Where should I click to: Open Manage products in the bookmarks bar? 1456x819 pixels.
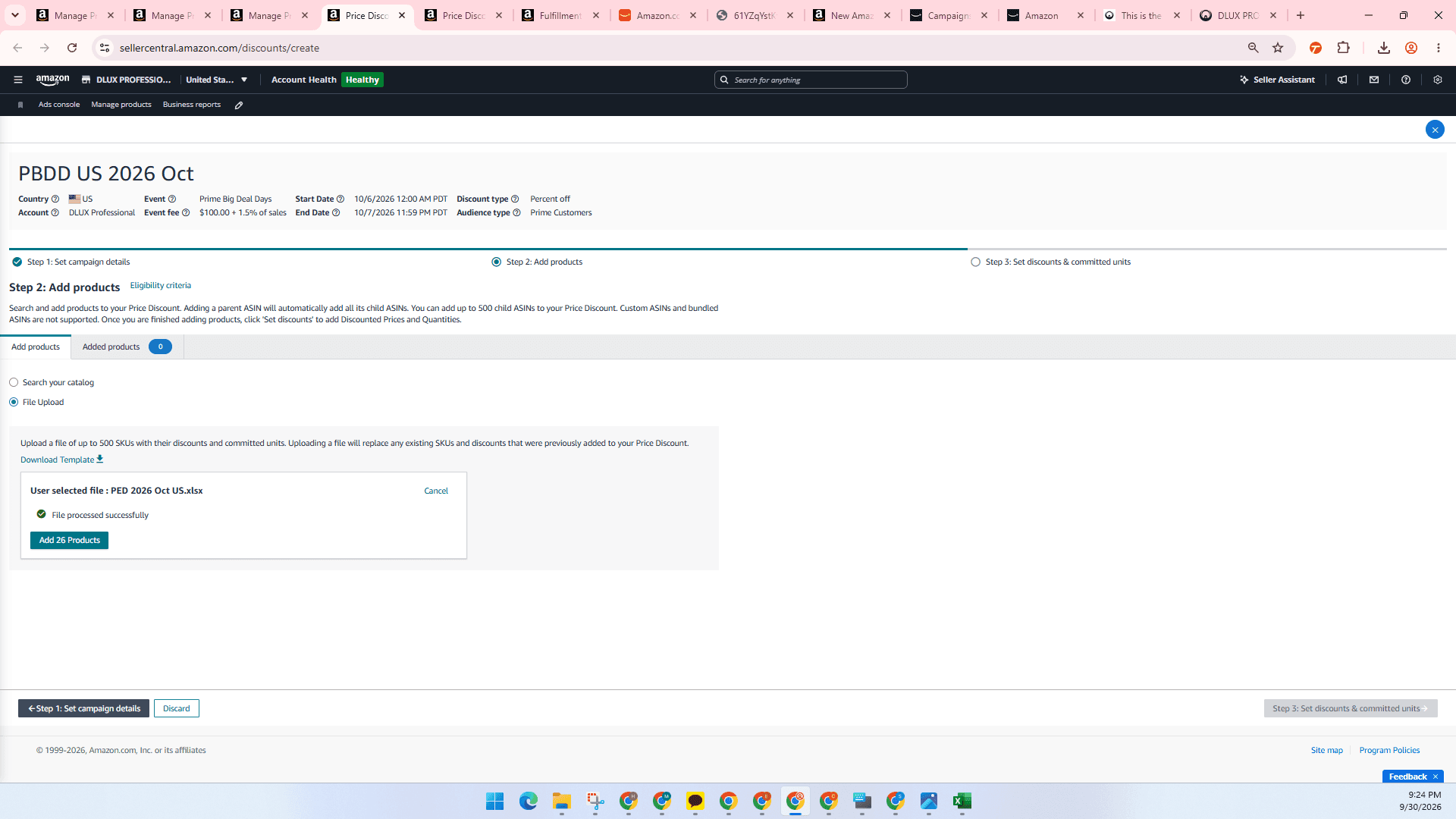(x=121, y=105)
